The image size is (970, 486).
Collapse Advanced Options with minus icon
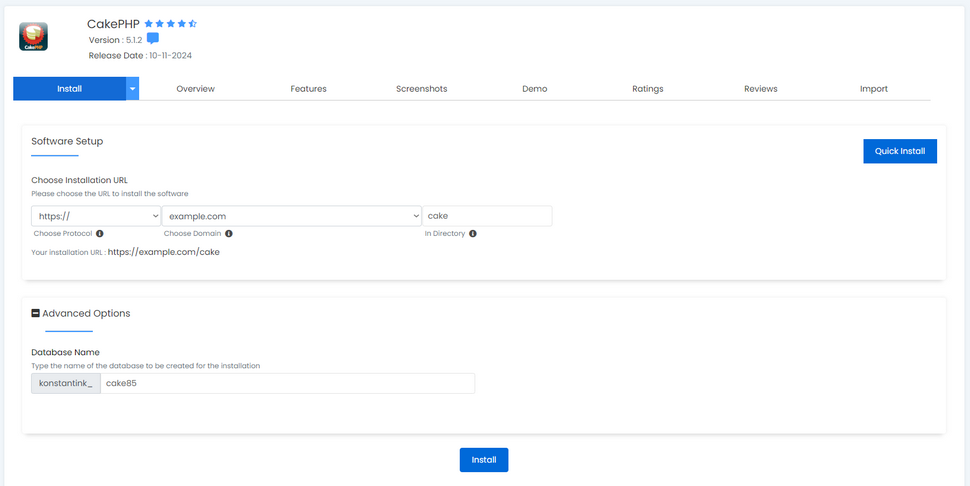(x=36, y=313)
